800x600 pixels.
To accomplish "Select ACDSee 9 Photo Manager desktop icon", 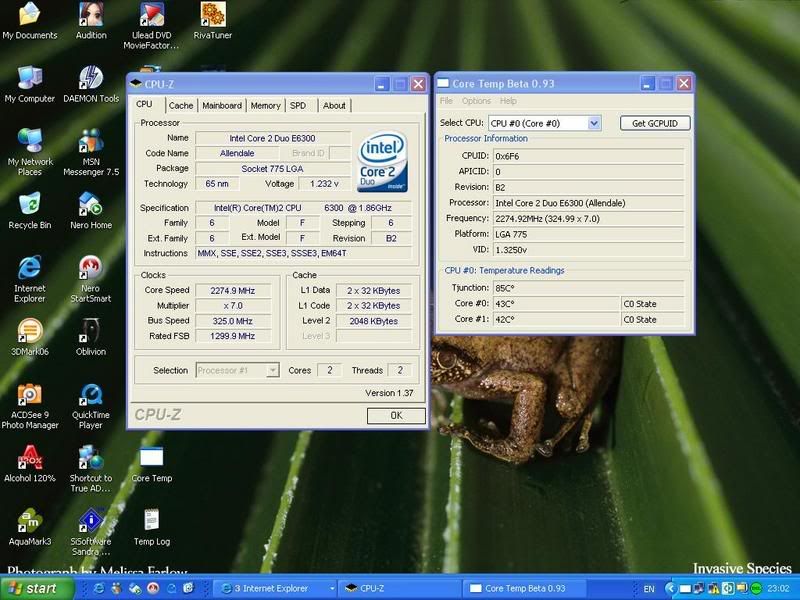I will click(30, 406).
